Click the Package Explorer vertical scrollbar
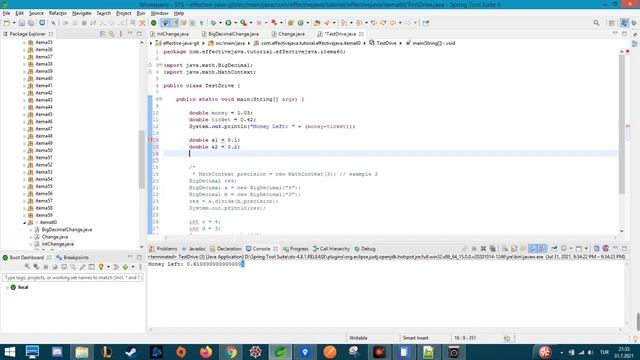 [142, 159]
